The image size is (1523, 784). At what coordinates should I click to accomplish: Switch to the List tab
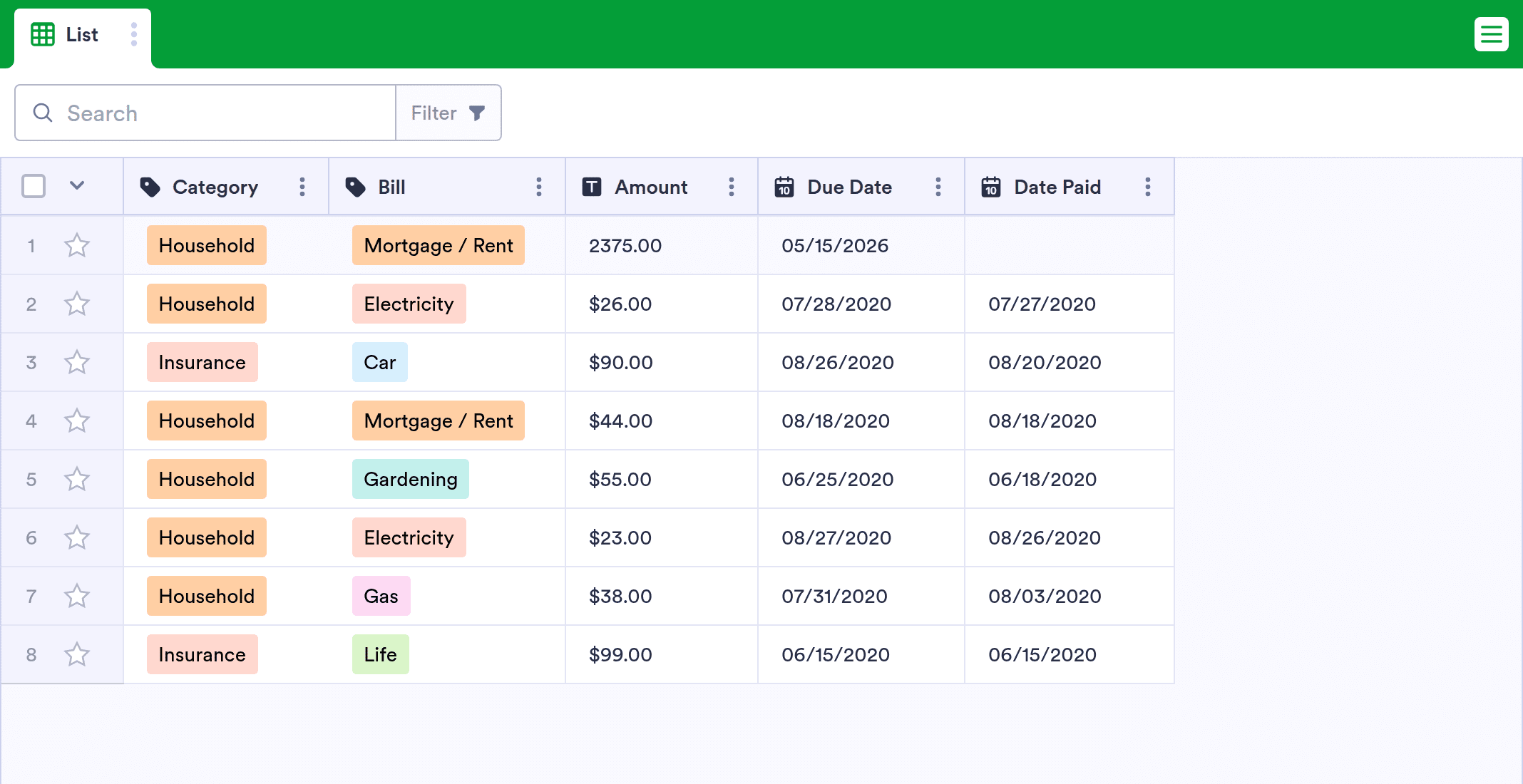[x=82, y=34]
